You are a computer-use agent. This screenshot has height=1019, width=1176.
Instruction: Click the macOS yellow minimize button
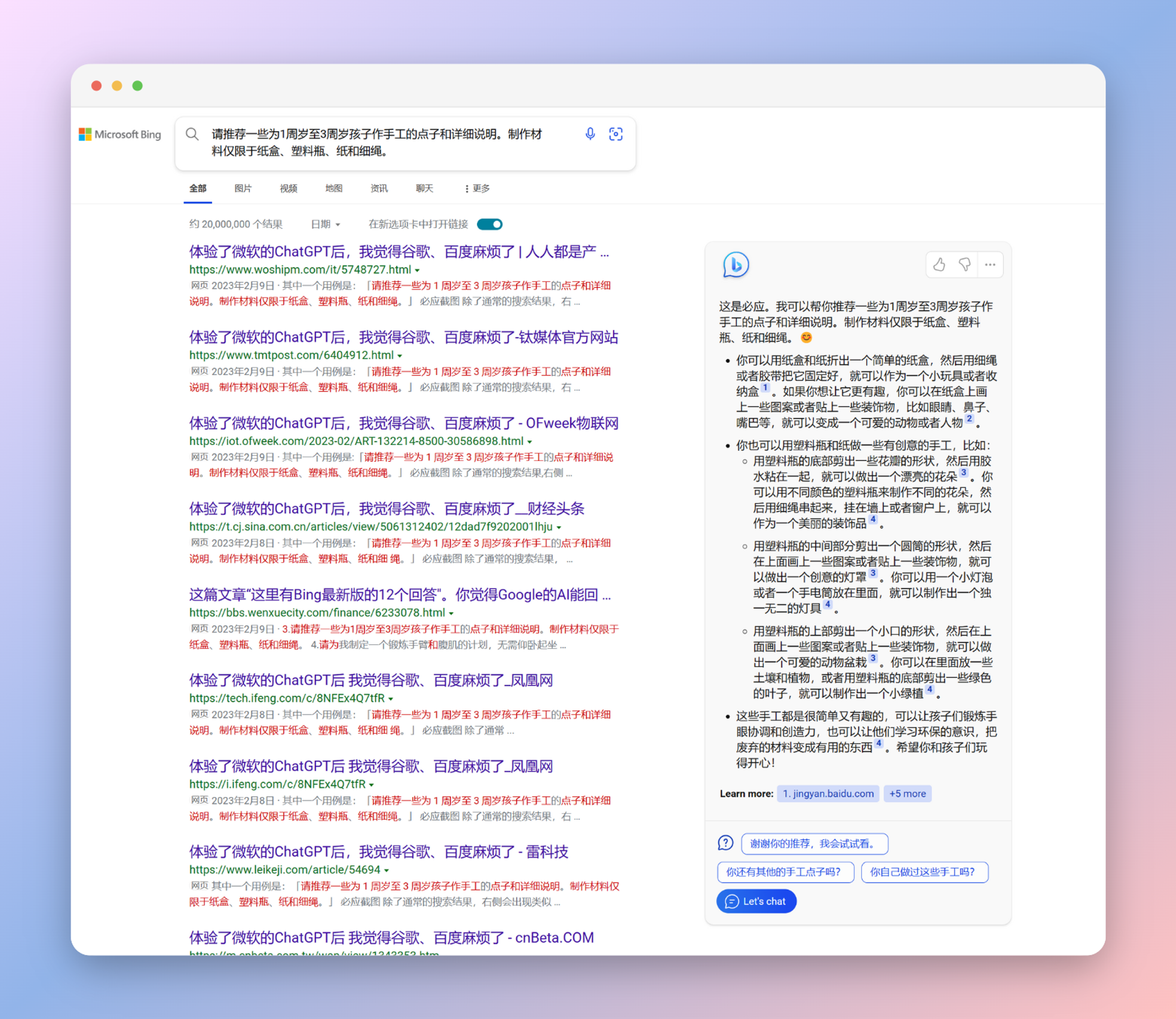[x=117, y=86]
